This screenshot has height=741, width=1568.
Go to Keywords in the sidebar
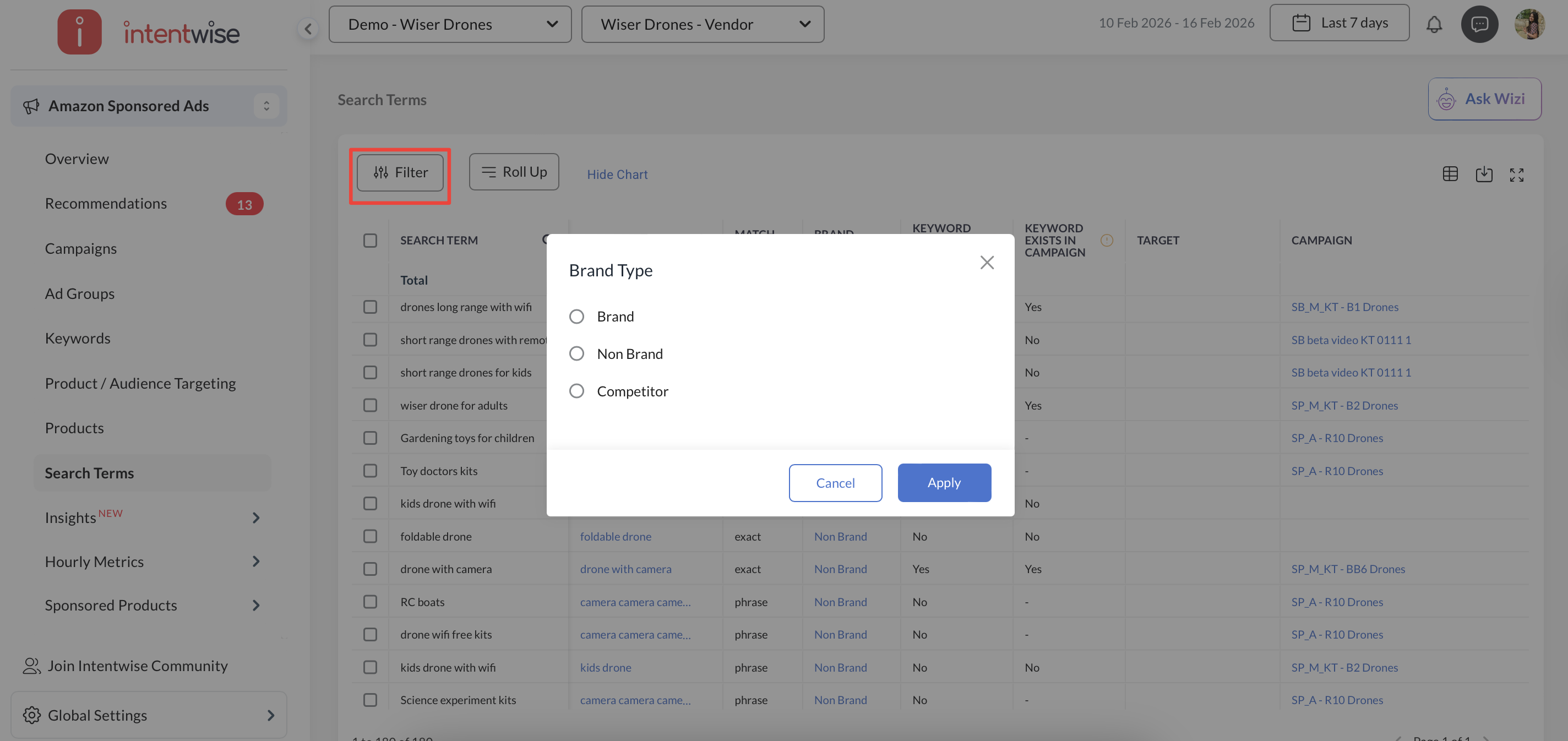78,338
